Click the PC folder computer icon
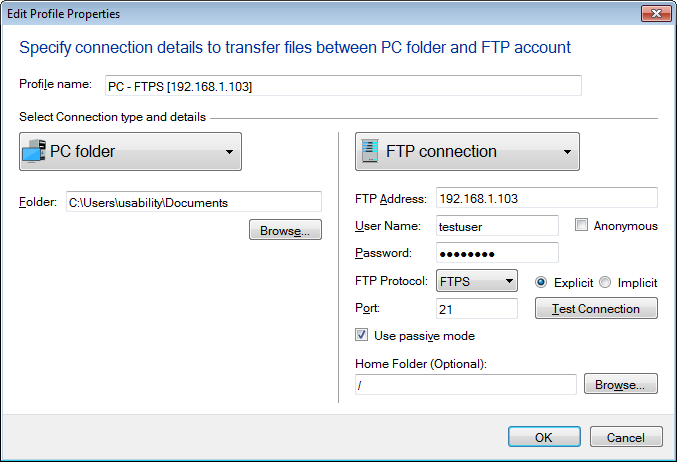The width and height of the screenshot is (677, 462). point(34,152)
